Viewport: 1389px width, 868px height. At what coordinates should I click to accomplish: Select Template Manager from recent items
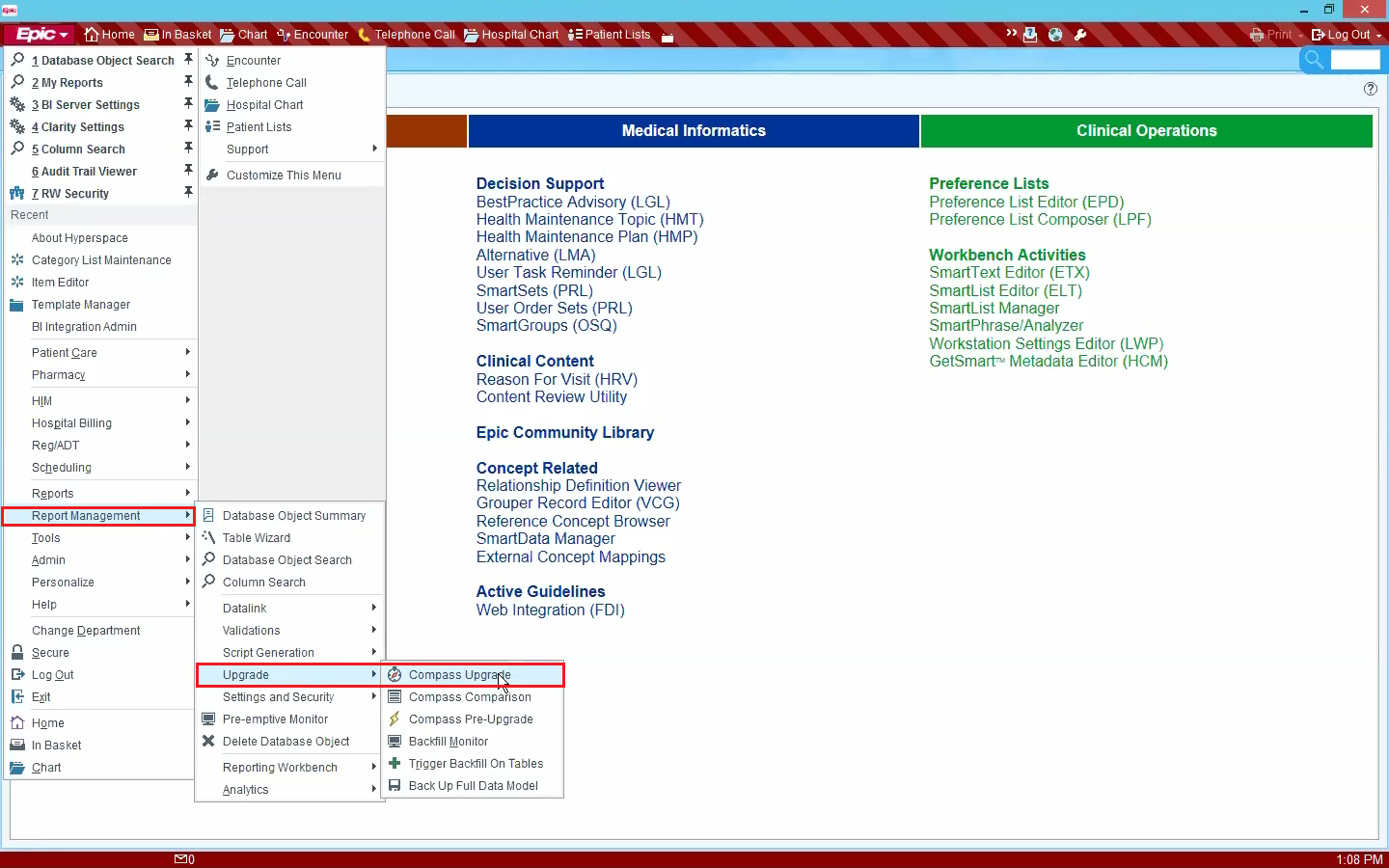(x=81, y=305)
